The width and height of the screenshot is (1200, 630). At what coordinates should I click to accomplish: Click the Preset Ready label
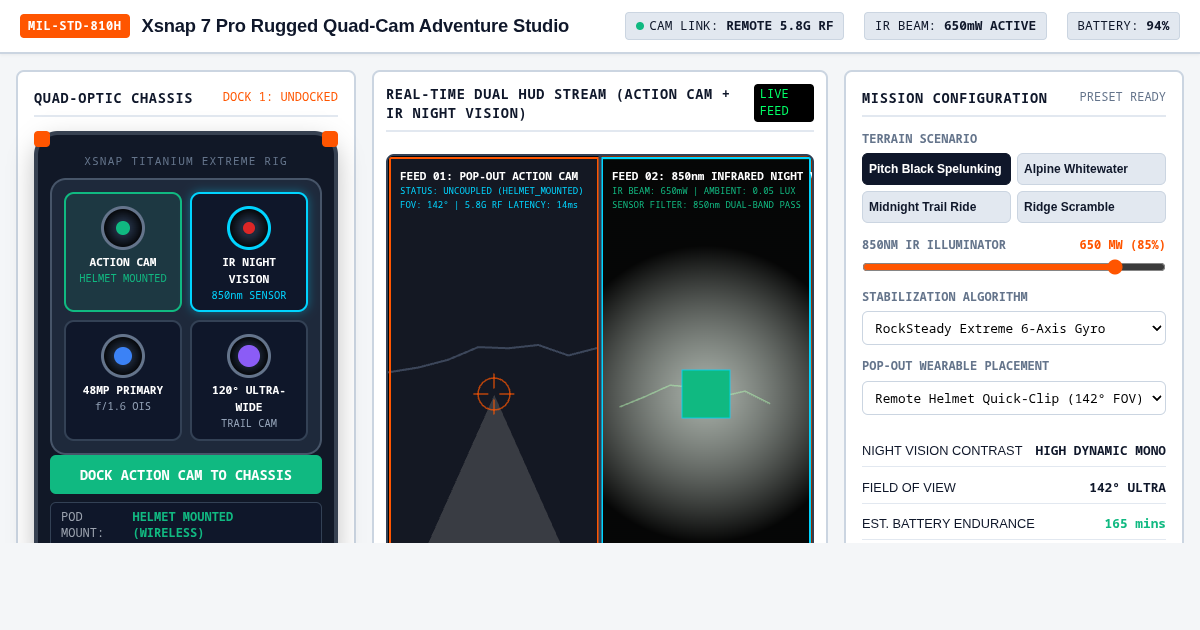tap(1123, 97)
